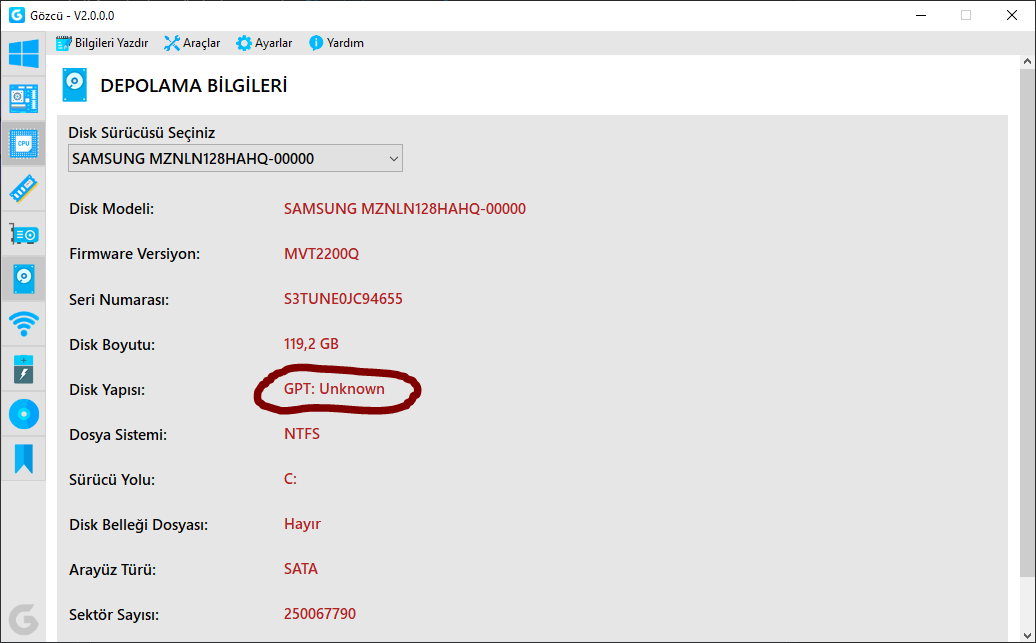Screen dimensions: 1036x643
Task: Open the Bilgileri Yazdır menu
Action: (102, 43)
